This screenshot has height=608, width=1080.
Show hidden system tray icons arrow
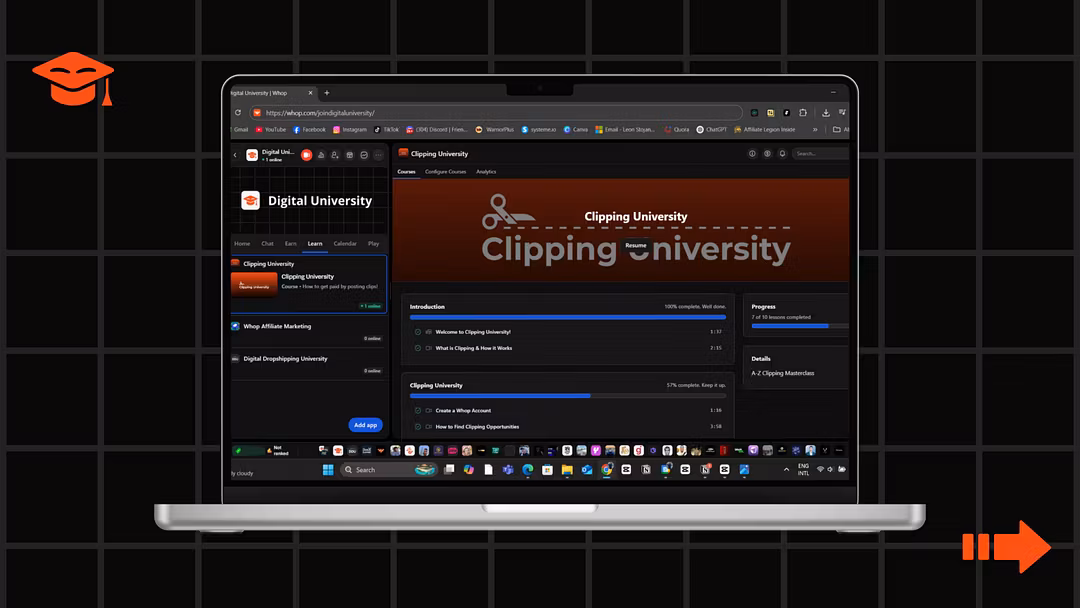[786, 470]
